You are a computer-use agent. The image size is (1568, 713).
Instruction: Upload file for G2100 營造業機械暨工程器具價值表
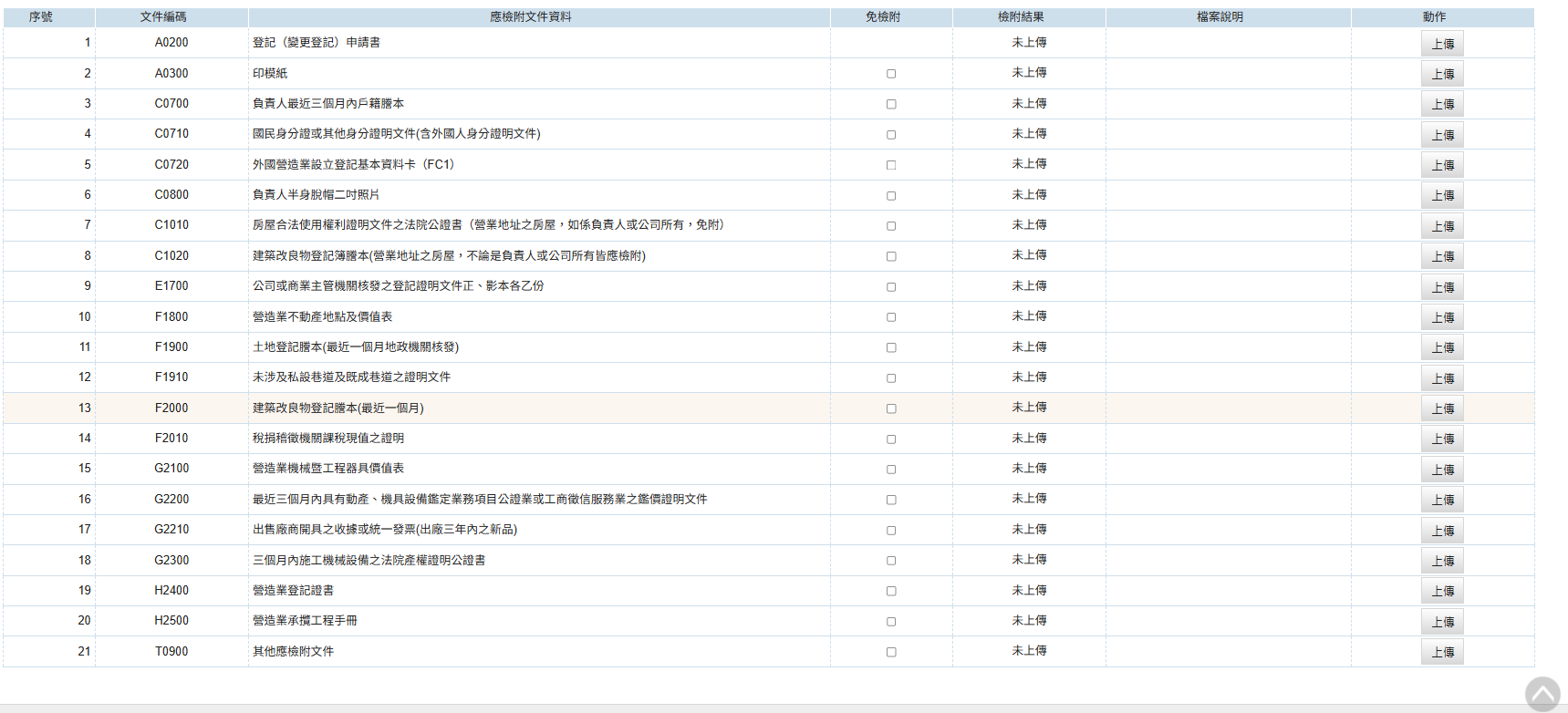click(1441, 470)
